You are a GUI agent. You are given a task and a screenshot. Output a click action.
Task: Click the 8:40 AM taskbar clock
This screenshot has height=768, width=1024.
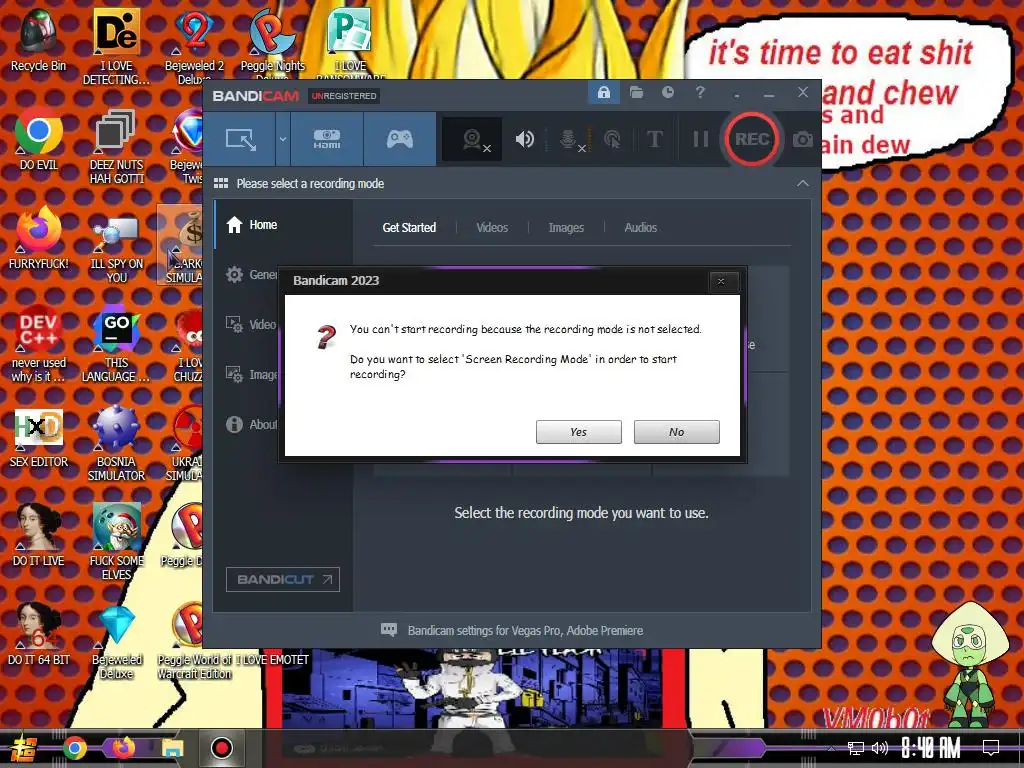931,748
